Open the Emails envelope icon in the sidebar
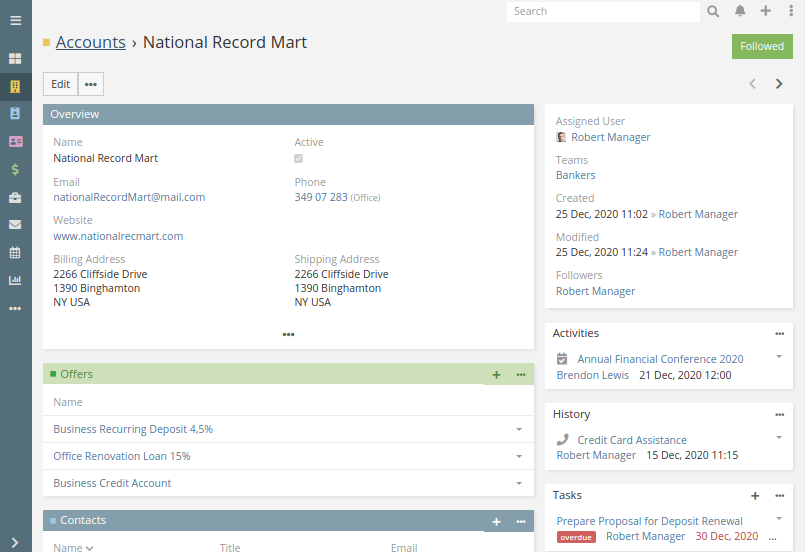The height and width of the screenshot is (552, 805). click(x=15, y=224)
